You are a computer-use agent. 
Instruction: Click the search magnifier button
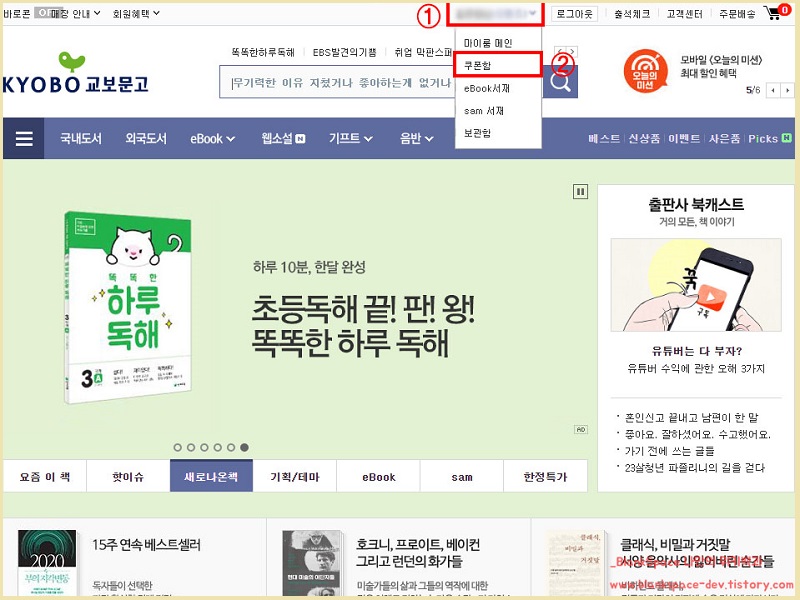tap(560, 82)
